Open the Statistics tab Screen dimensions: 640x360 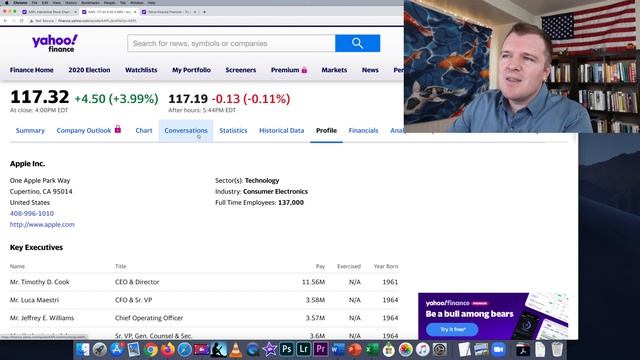click(233, 131)
